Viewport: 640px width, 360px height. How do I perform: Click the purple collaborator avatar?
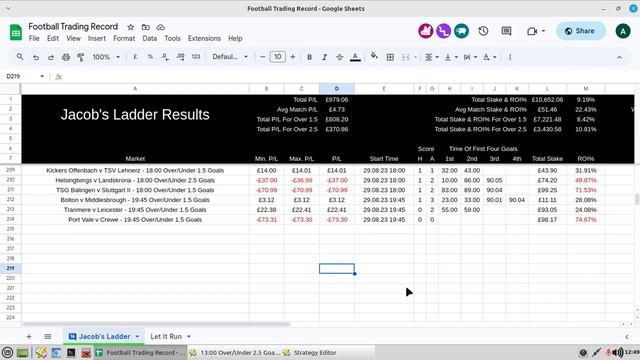[x=444, y=31]
